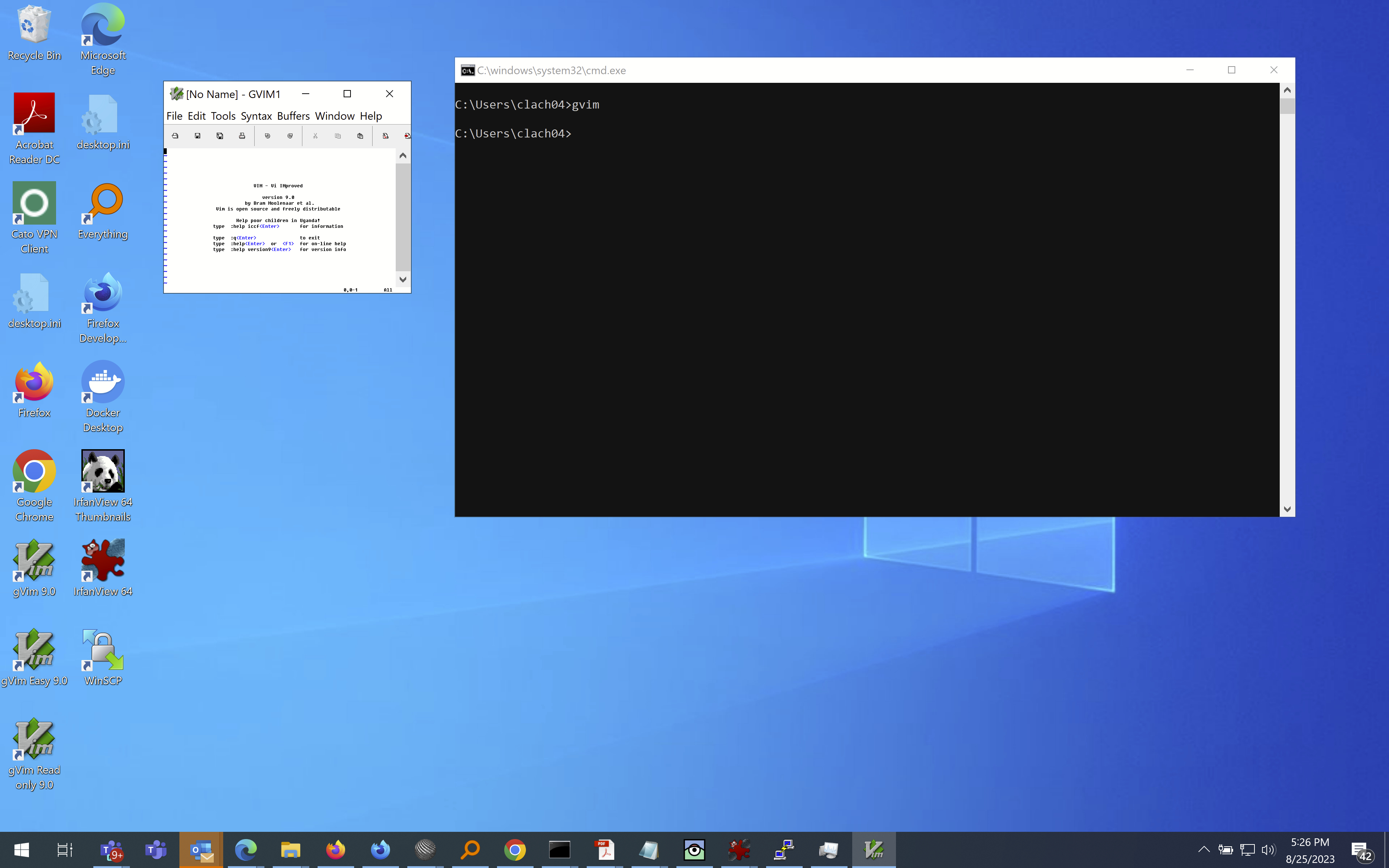
Task: Show hidden icons in the system tray
Action: [1203, 849]
